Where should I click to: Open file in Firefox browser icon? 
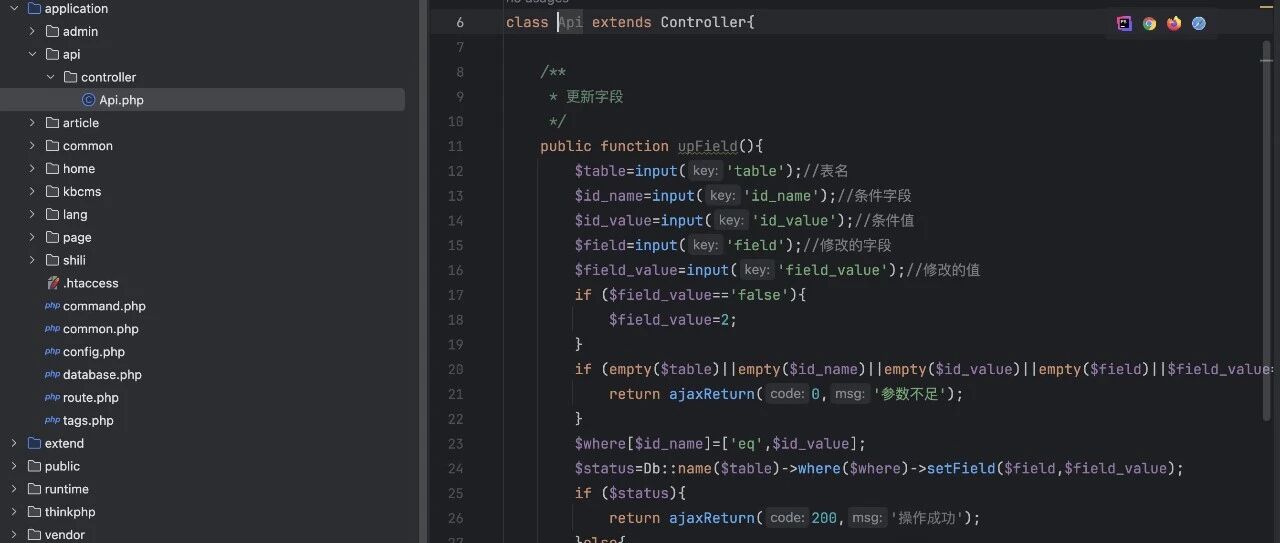click(1174, 23)
